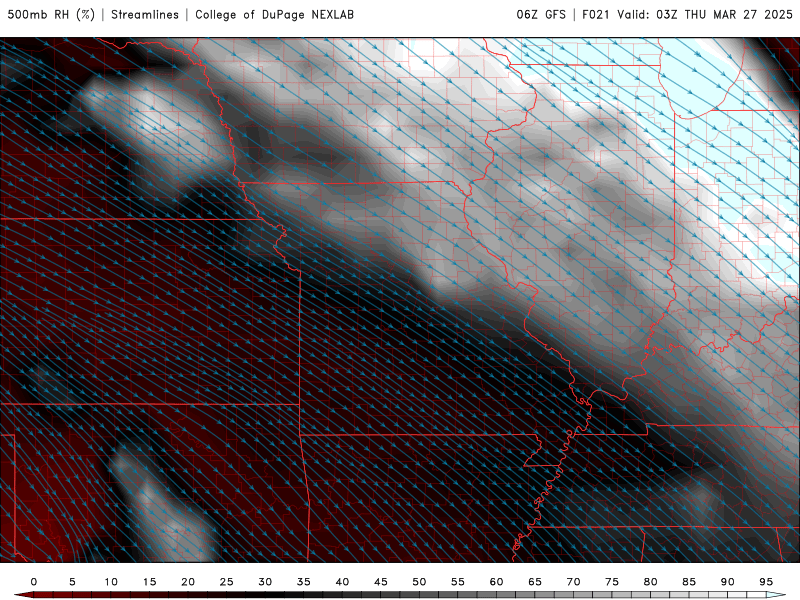Click the "70" color scale label

click(573, 582)
